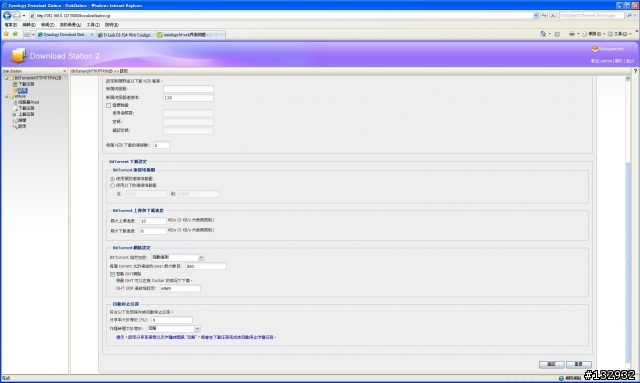Open the address bar history dropdown arrow
This screenshot has width=640, height=383.
[x=536, y=16]
